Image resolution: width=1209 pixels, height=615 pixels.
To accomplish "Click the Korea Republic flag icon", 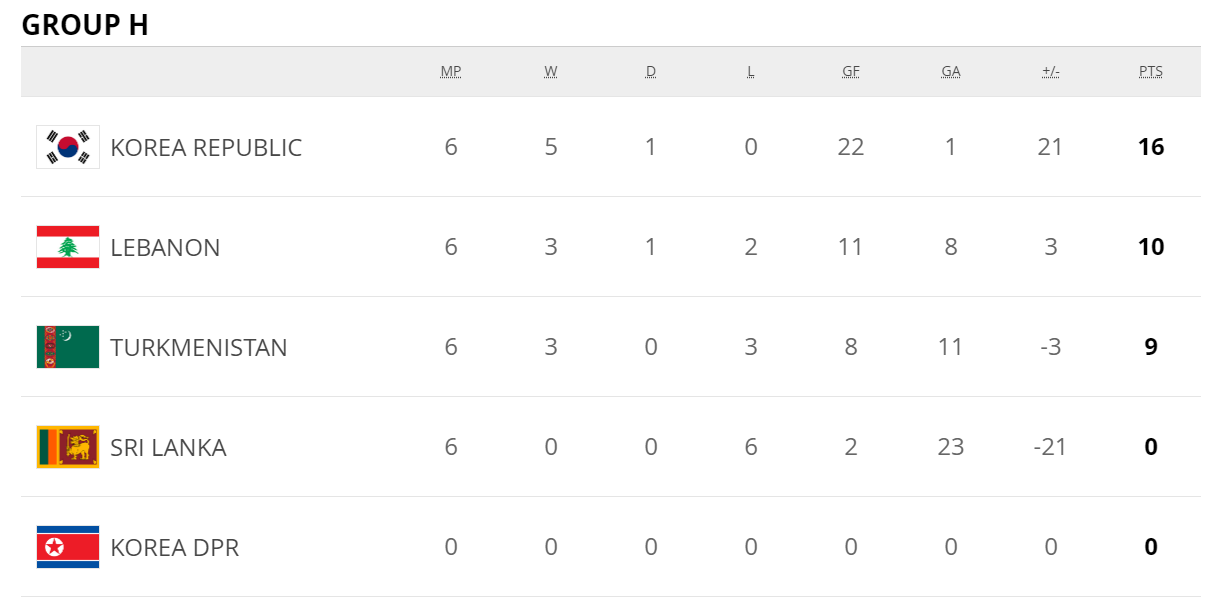I will (x=68, y=147).
